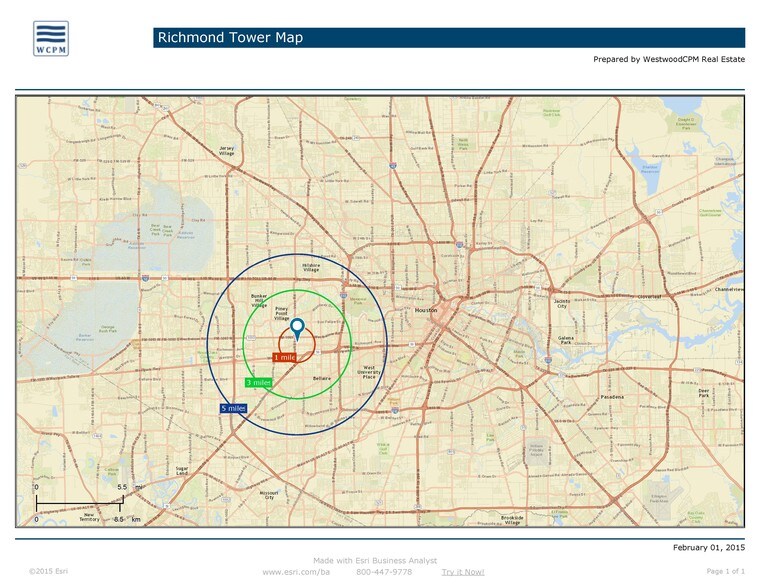This screenshot has height=588, width=761.
Task: Click the Bellaire label on map
Action: (x=321, y=379)
